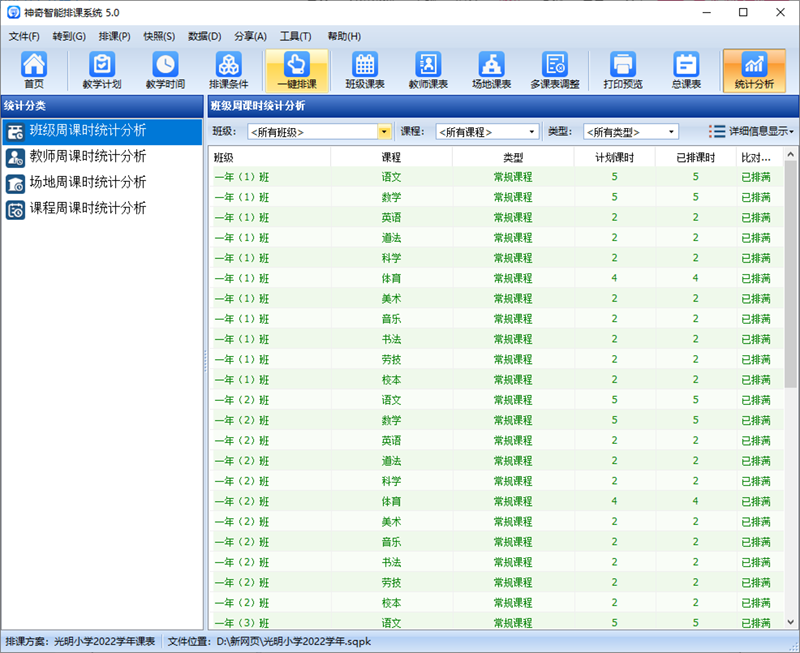Open the 总课表 master timetable icon
The width and height of the screenshot is (800, 653).
click(686, 70)
